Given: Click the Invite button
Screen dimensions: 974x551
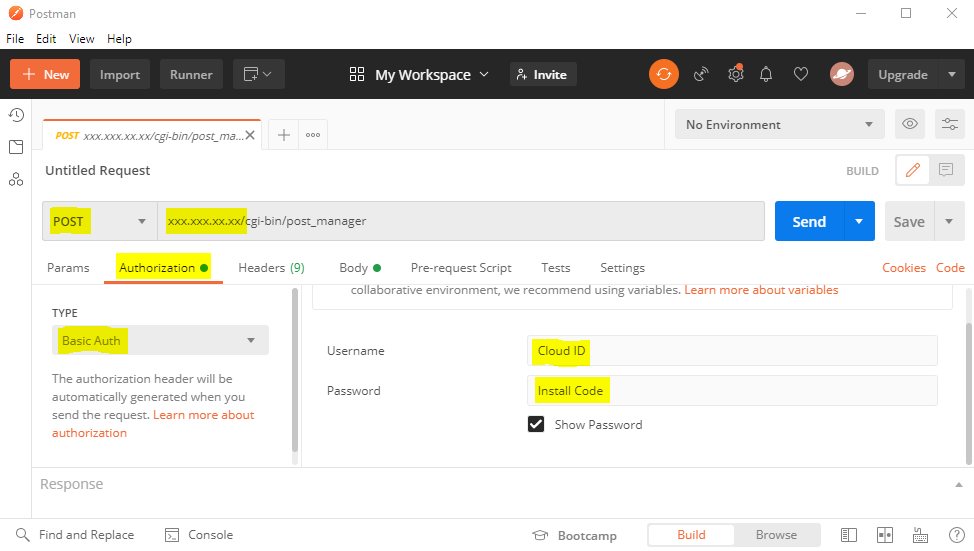Looking at the screenshot, I should [x=543, y=75].
